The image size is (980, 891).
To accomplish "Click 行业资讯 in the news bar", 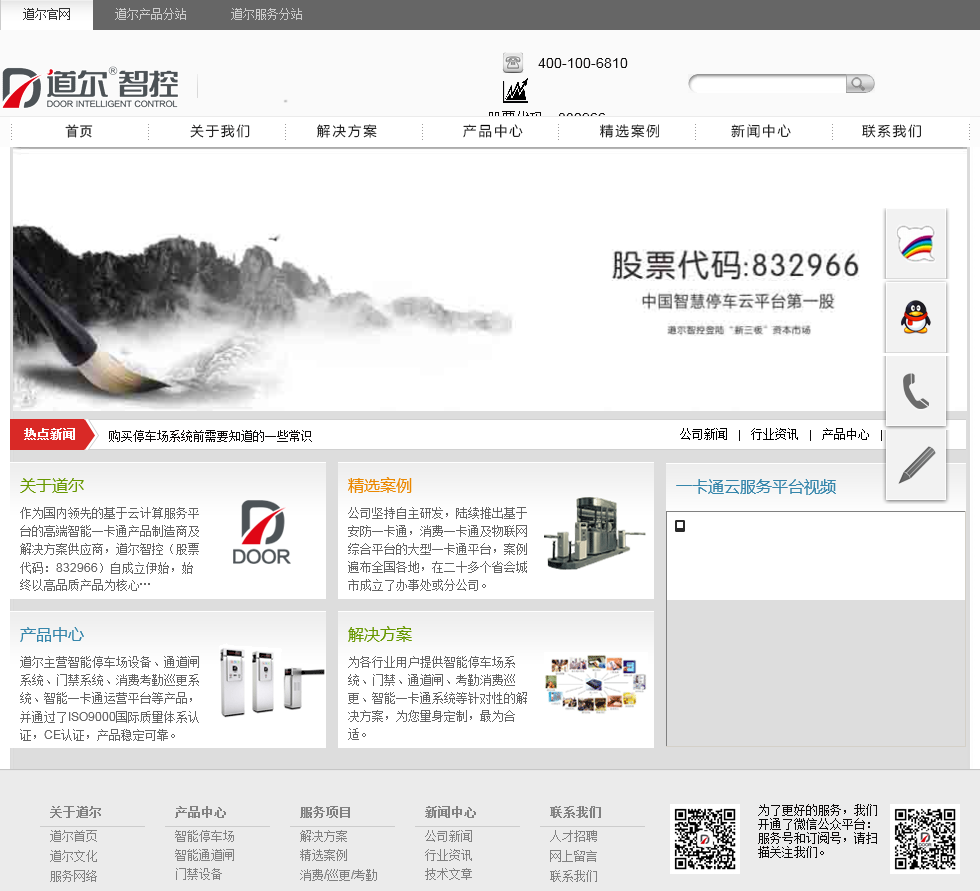I will (x=774, y=434).
